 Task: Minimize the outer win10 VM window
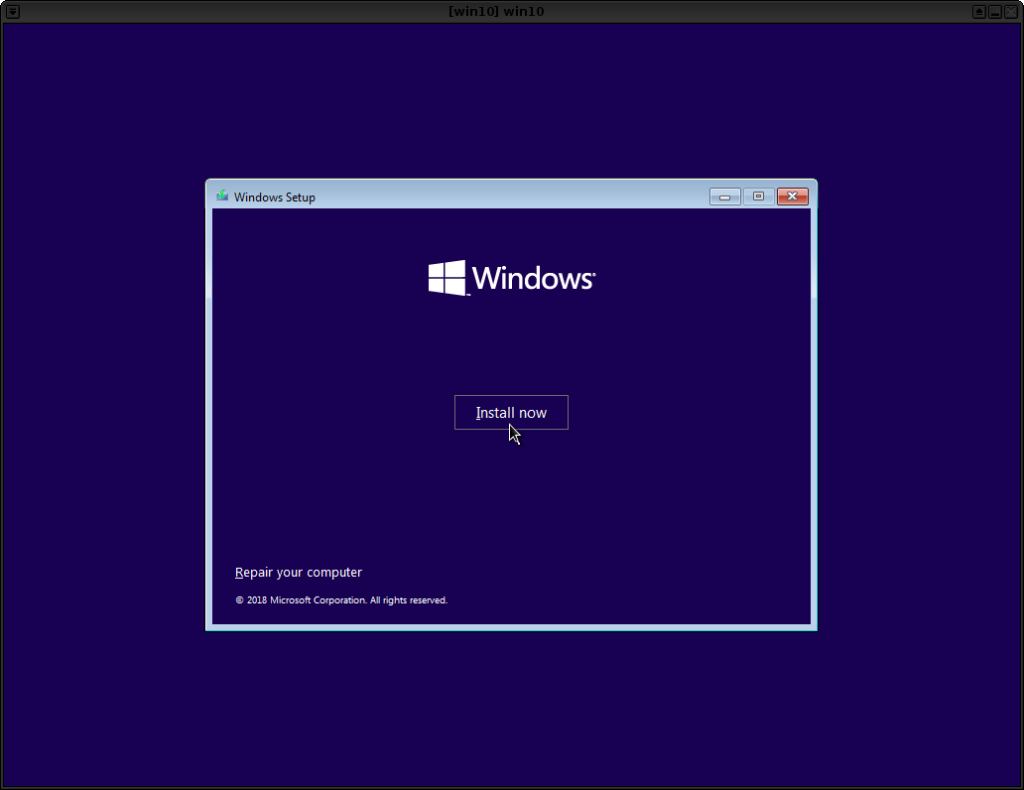click(995, 12)
